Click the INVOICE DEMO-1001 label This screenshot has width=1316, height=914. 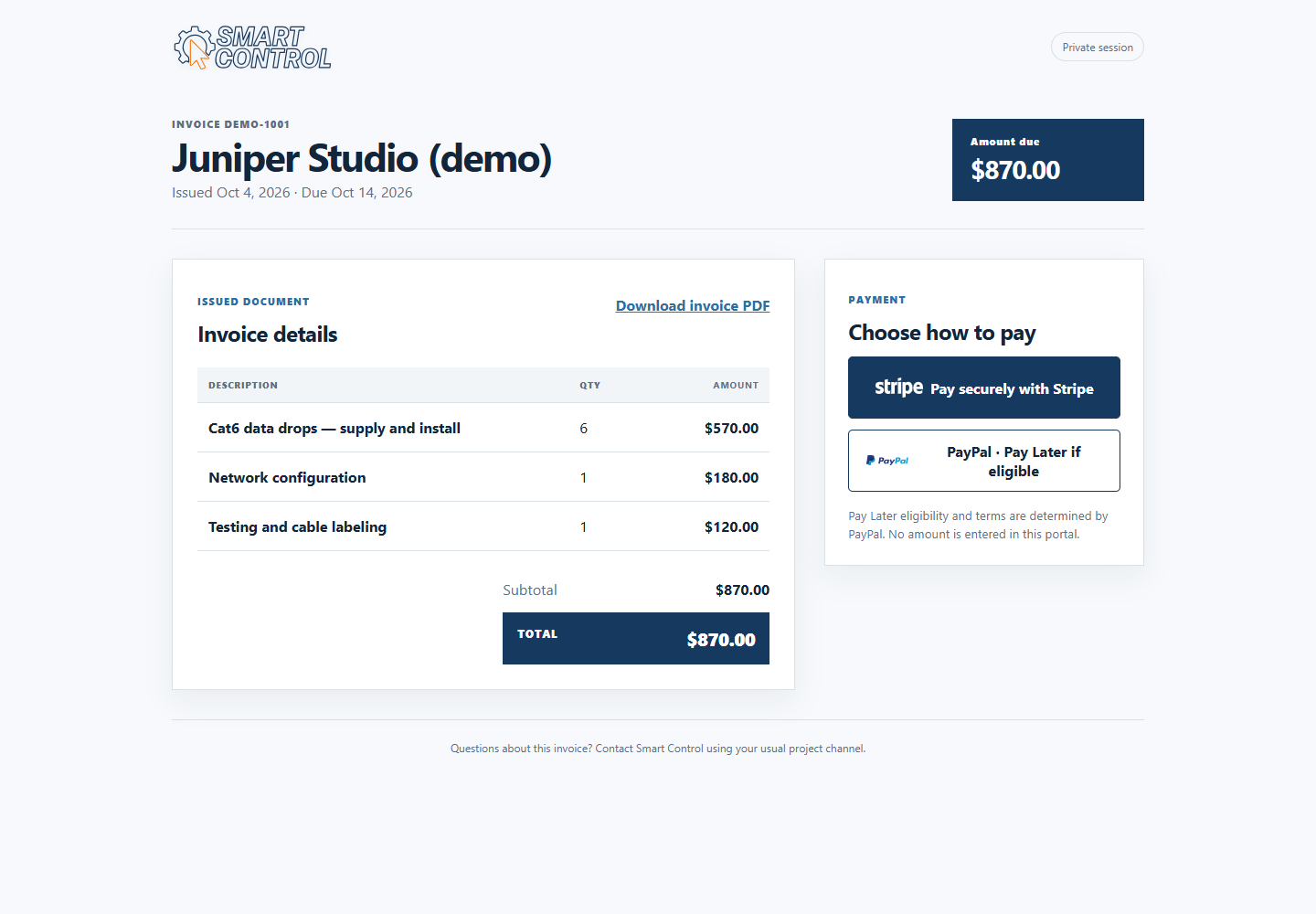coord(230,124)
